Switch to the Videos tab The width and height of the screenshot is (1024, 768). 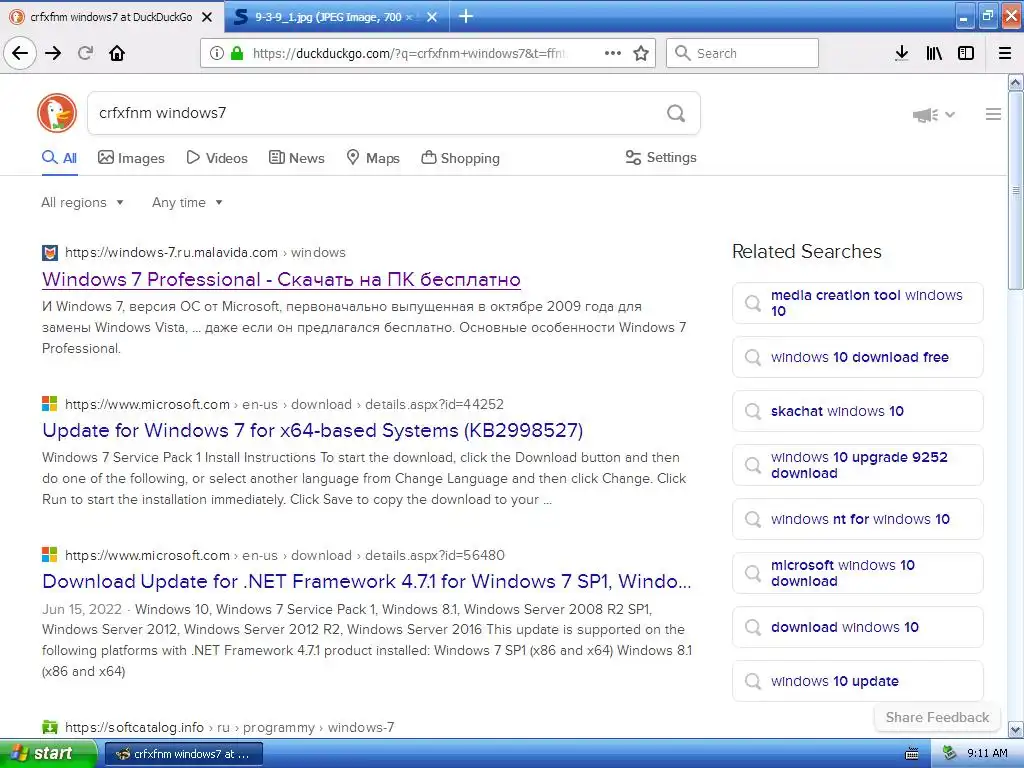[x=217, y=158]
